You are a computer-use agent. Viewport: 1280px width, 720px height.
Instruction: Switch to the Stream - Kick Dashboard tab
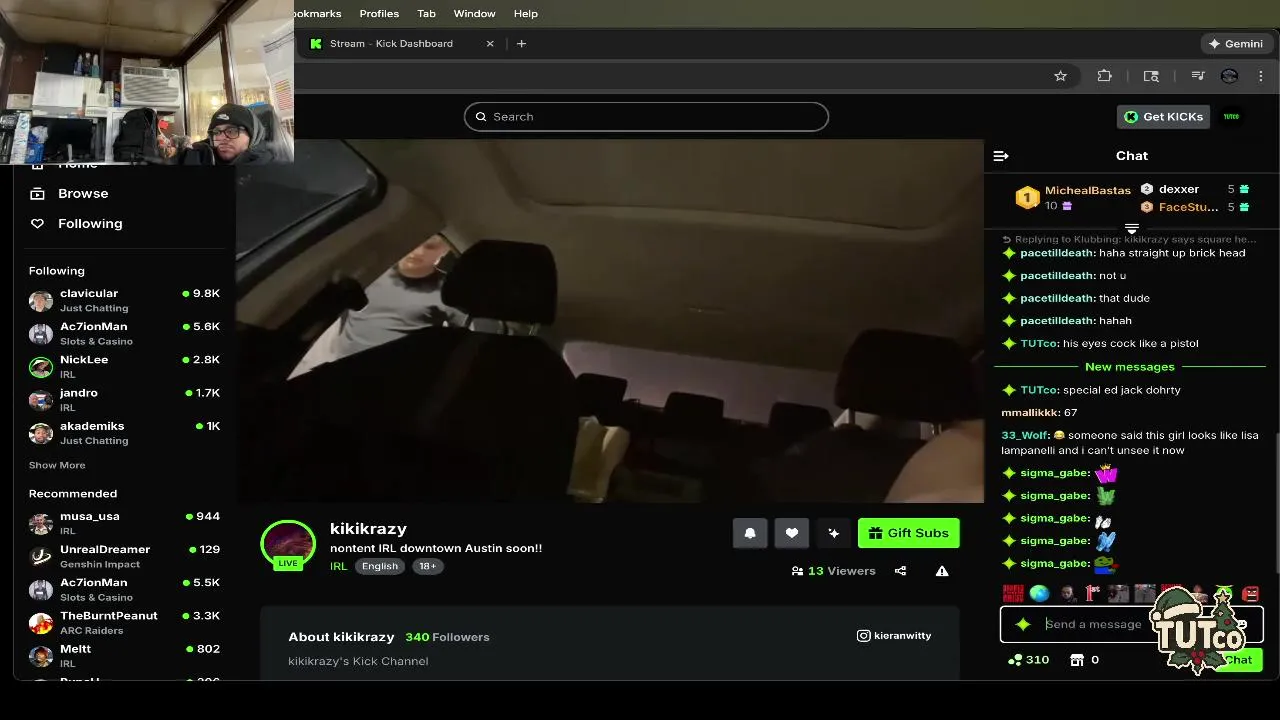pyautogui.click(x=400, y=44)
